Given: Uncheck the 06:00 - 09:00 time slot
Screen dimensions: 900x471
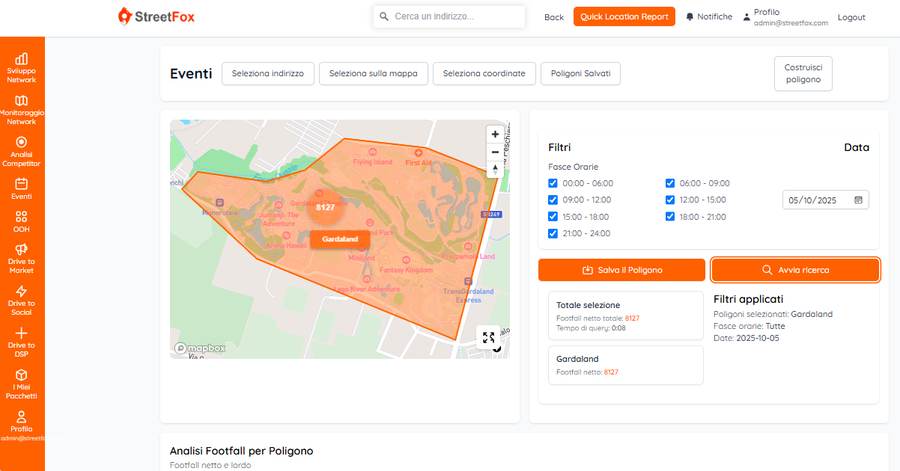Looking at the screenshot, I should [670, 183].
